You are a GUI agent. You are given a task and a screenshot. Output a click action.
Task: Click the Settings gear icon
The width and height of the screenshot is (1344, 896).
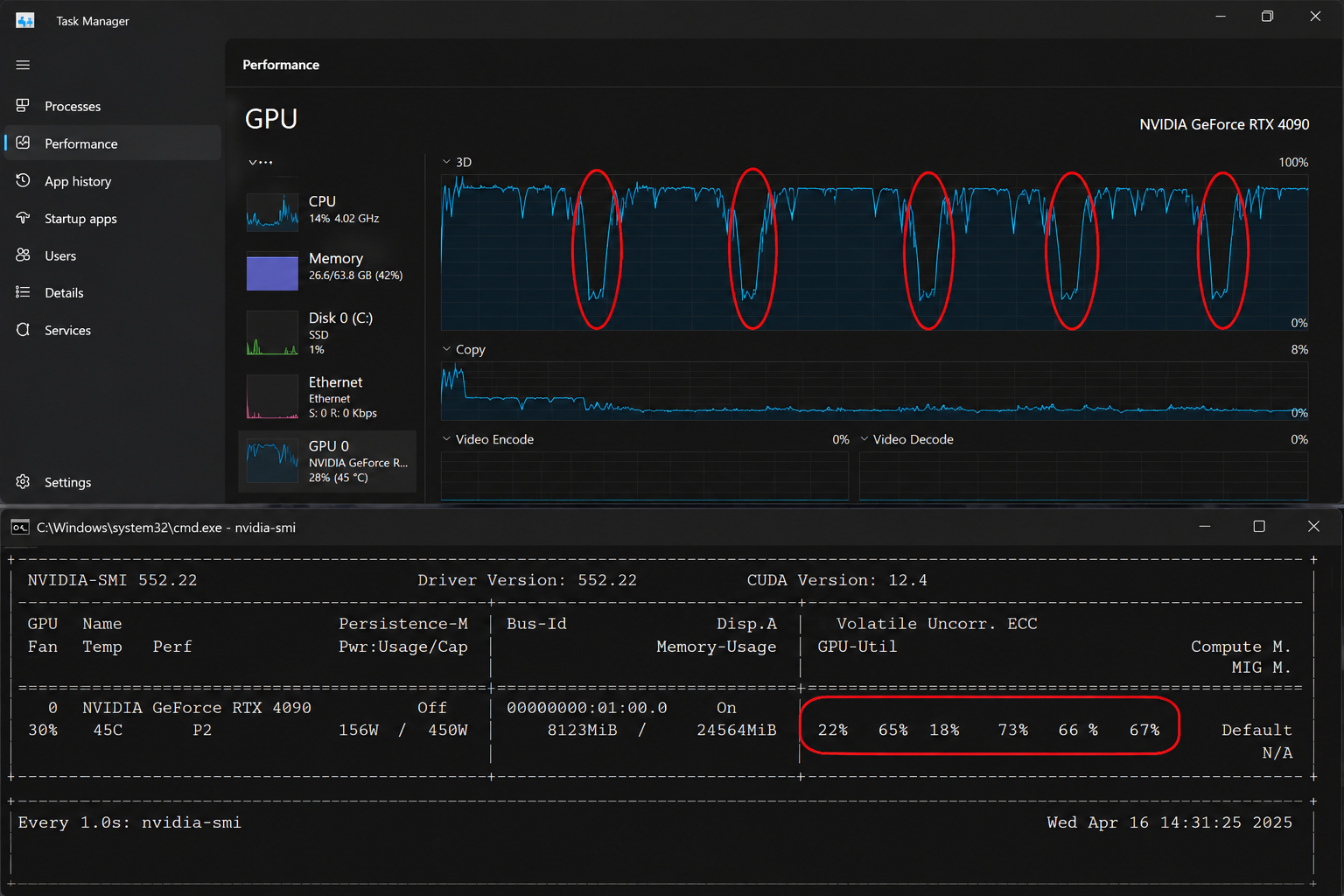[23, 481]
